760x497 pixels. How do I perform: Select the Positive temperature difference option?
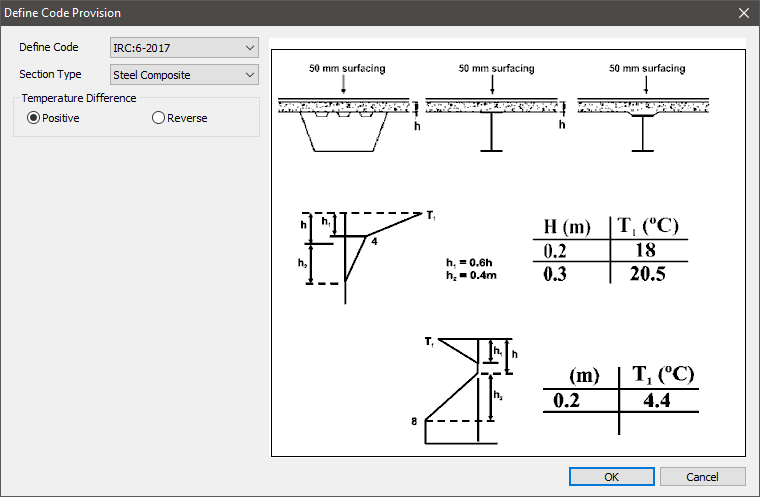tap(34, 118)
